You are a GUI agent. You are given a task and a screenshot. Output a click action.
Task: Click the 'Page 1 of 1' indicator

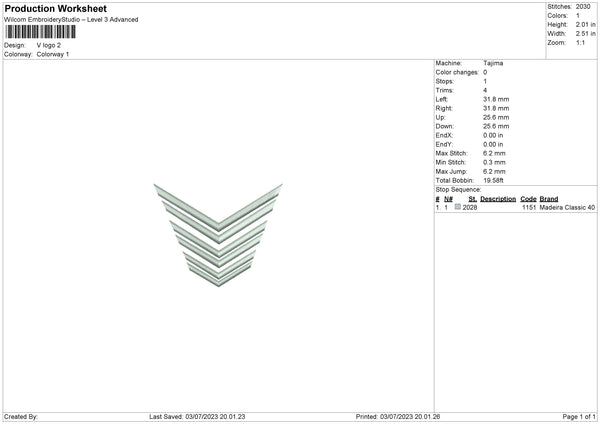click(x=579, y=417)
